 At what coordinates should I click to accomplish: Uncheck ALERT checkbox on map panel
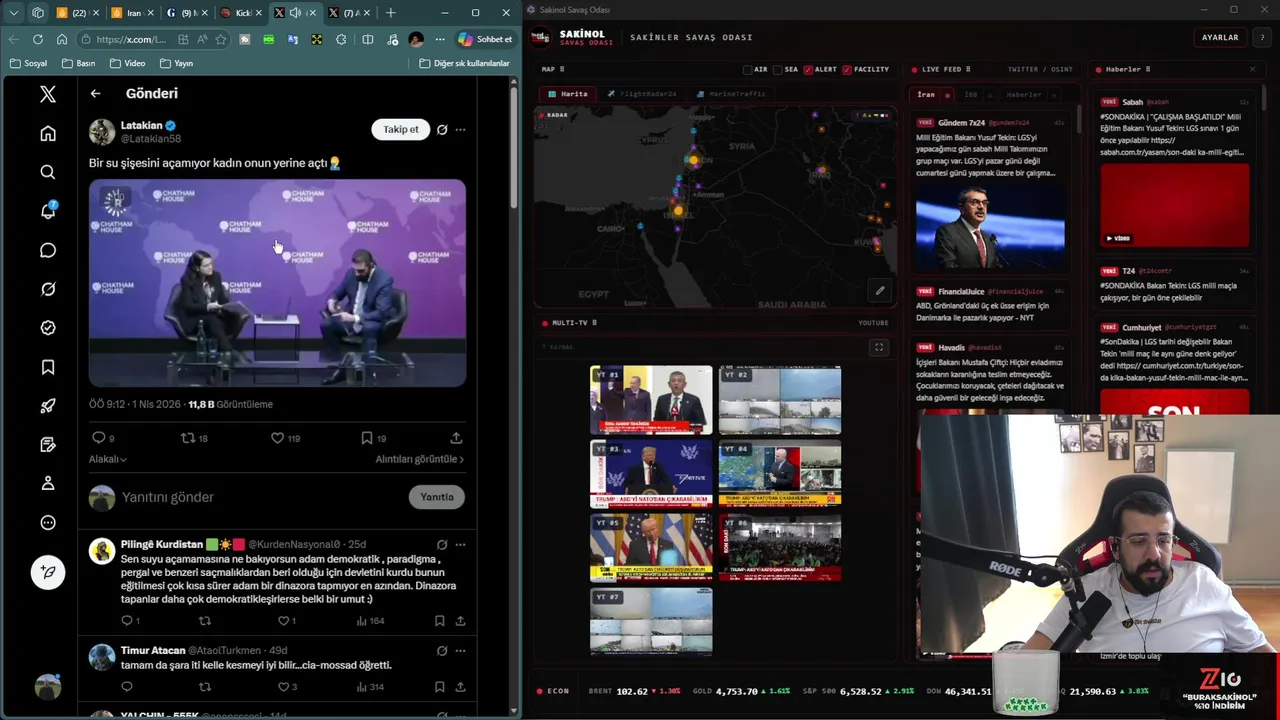click(x=808, y=70)
